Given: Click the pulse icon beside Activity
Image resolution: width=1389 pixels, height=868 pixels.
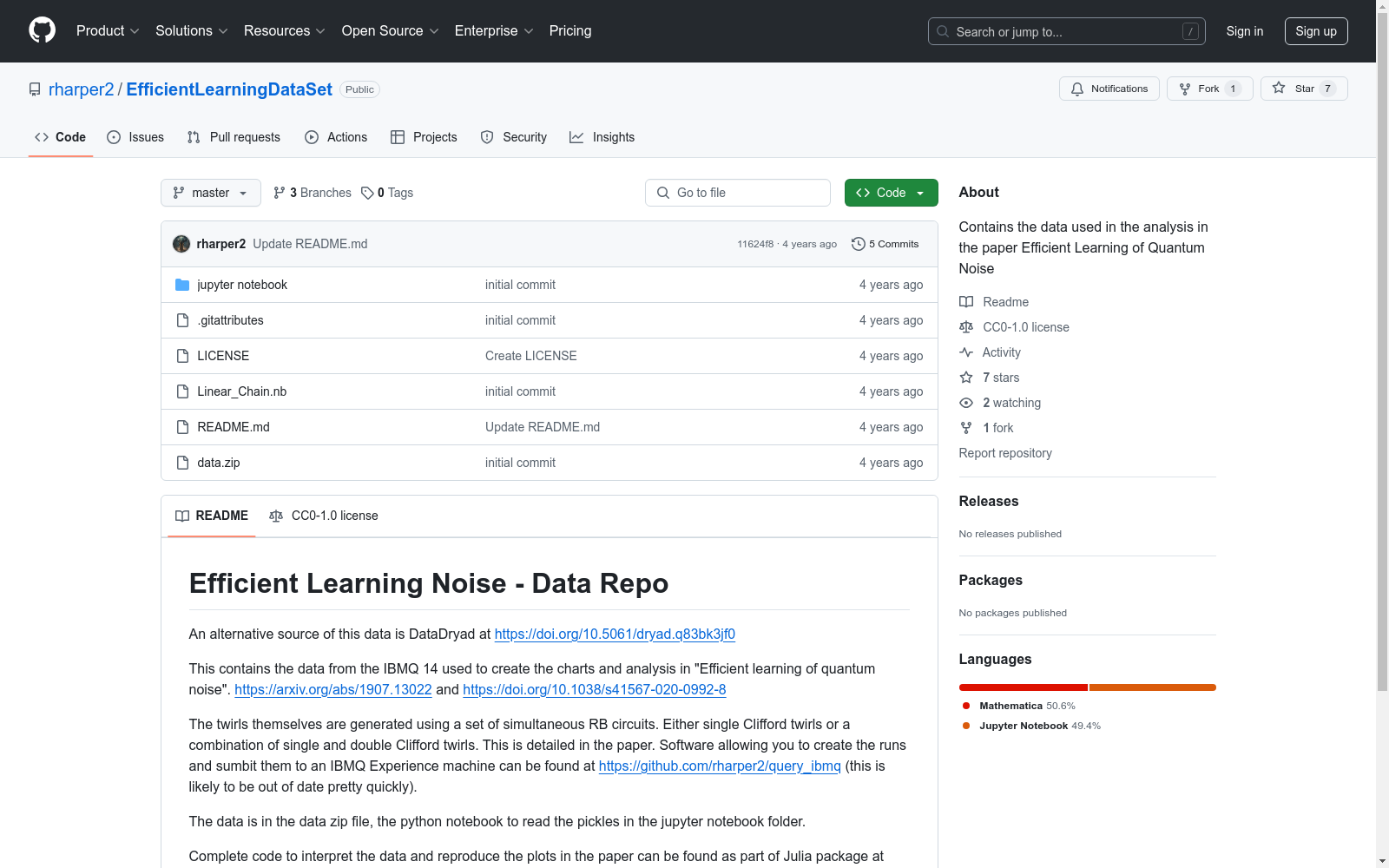Looking at the screenshot, I should tap(966, 352).
